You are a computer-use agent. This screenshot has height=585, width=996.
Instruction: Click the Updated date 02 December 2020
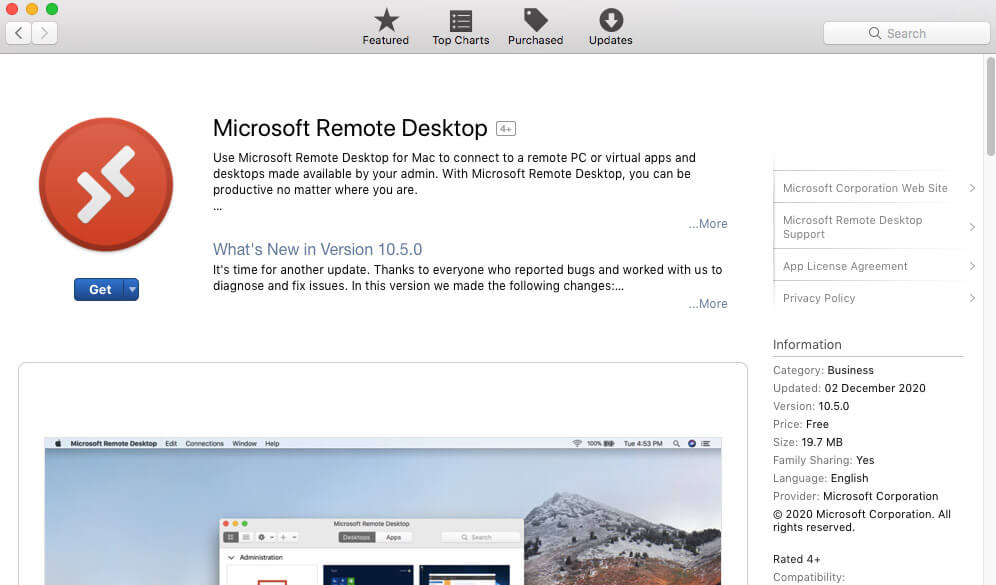click(x=875, y=388)
